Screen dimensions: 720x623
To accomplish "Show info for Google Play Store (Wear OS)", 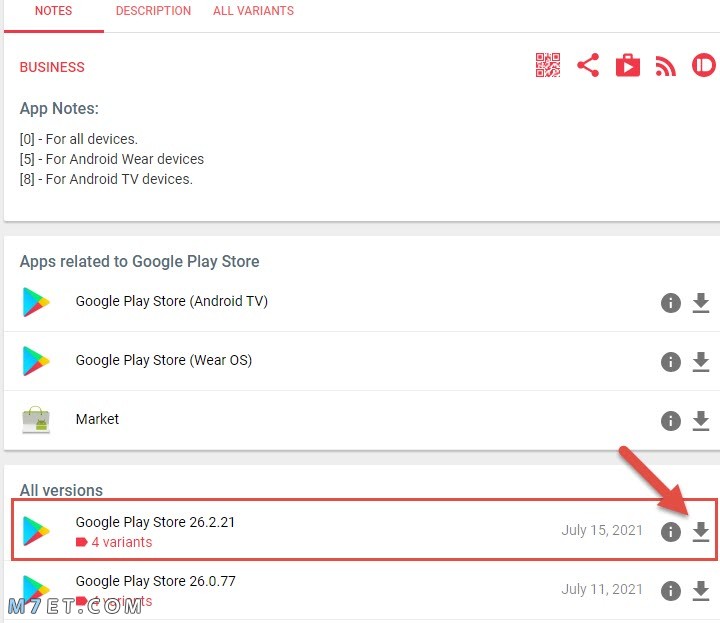I will (670, 362).
